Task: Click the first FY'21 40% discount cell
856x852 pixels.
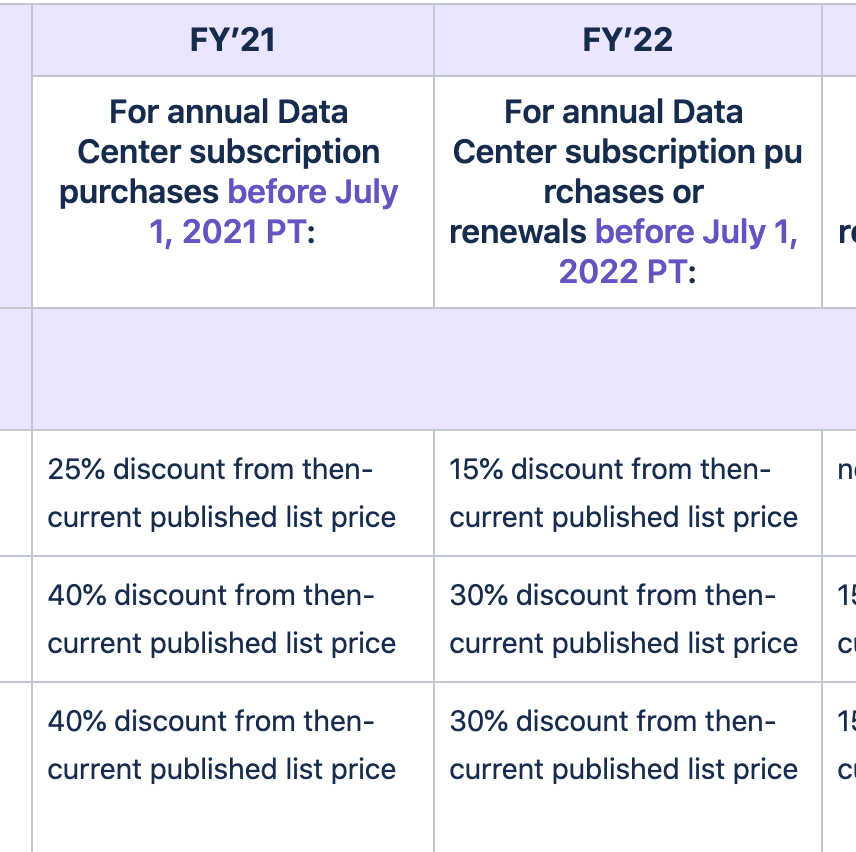Action: coord(233,619)
